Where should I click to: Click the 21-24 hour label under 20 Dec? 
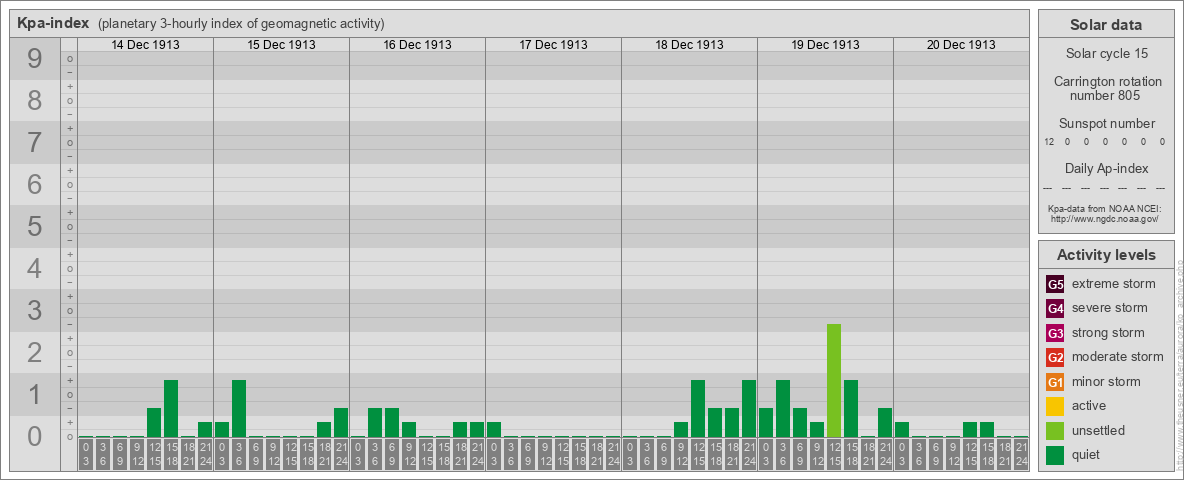tap(1021, 454)
